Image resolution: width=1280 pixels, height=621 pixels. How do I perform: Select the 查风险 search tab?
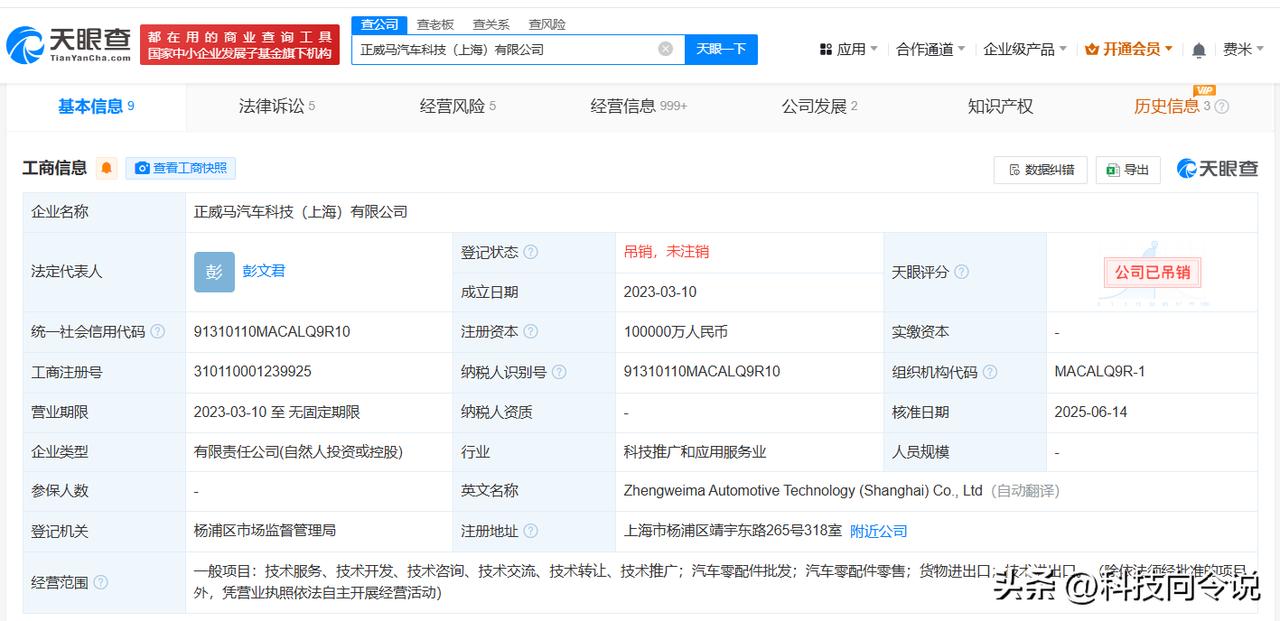547,24
